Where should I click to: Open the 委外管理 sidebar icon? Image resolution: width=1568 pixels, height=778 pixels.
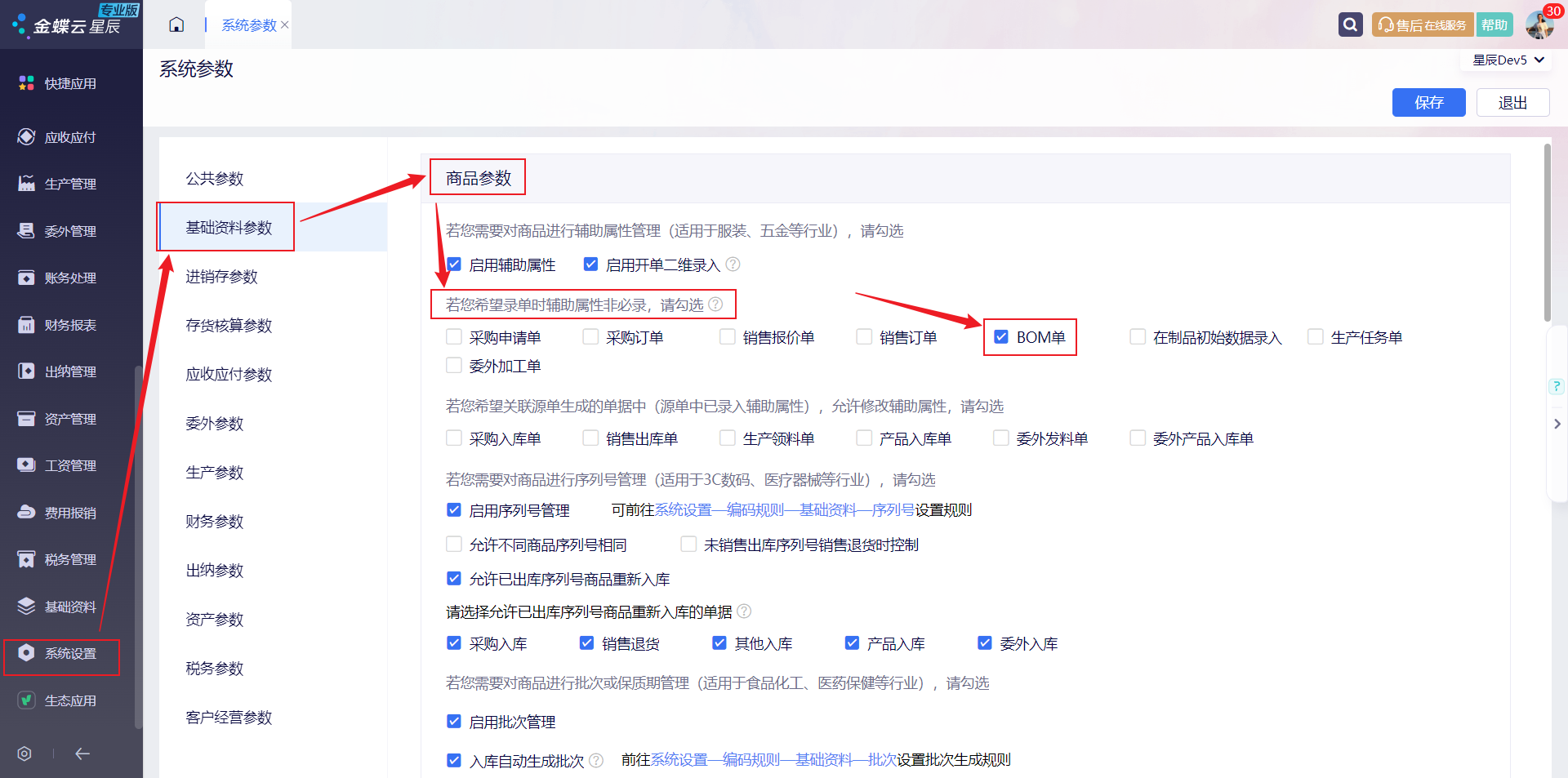(x=26, y=231)
